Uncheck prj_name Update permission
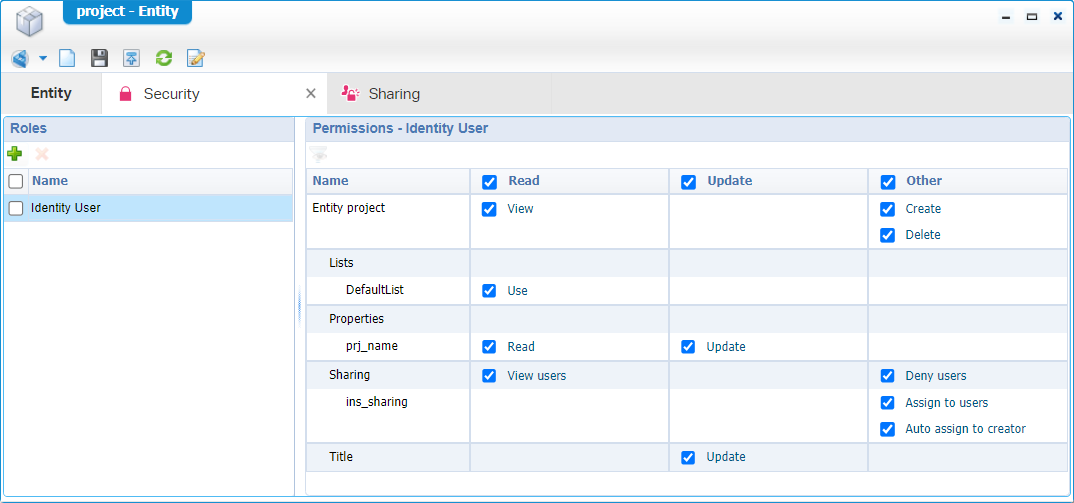 (688, 347)
